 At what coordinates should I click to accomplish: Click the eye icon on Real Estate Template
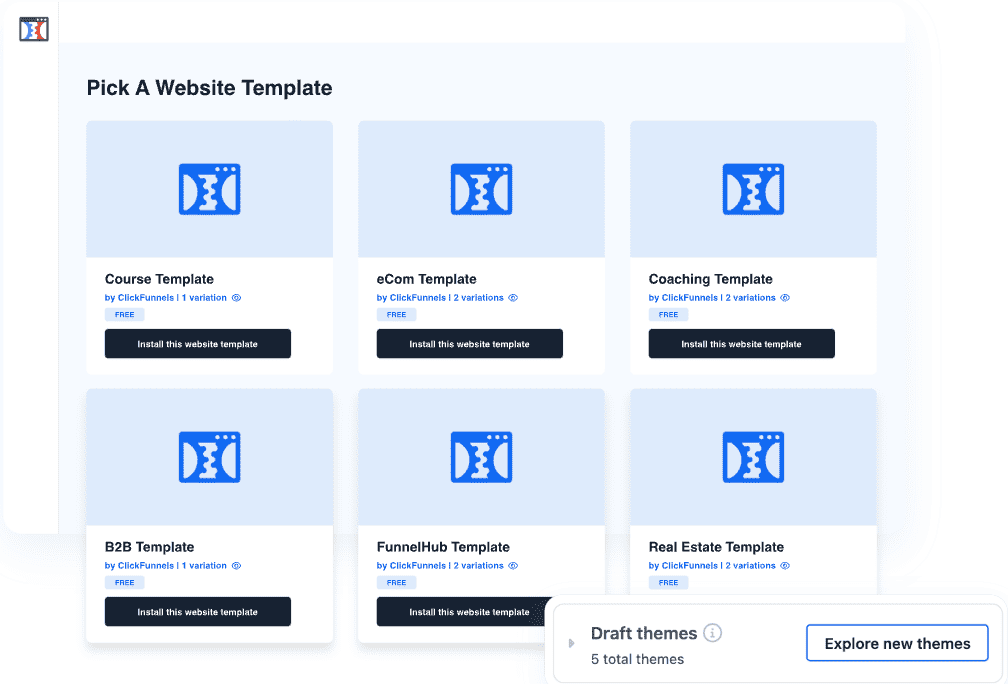click(785, 566)
